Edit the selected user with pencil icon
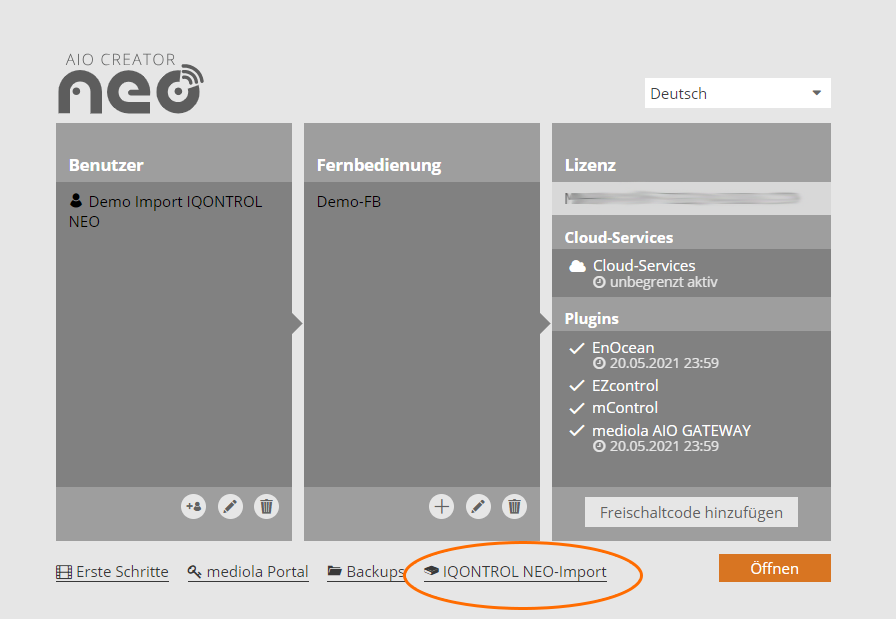 coord(231,507)
